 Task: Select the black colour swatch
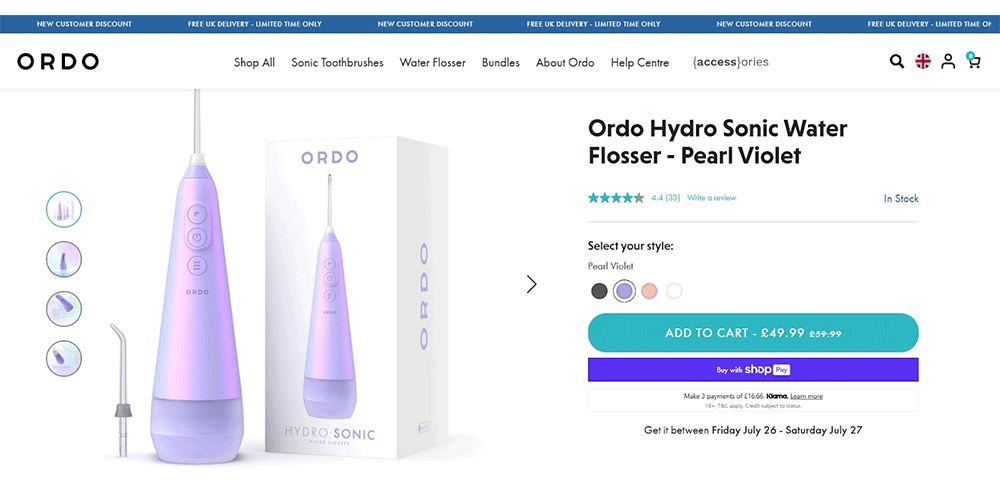tap(599, 291)
